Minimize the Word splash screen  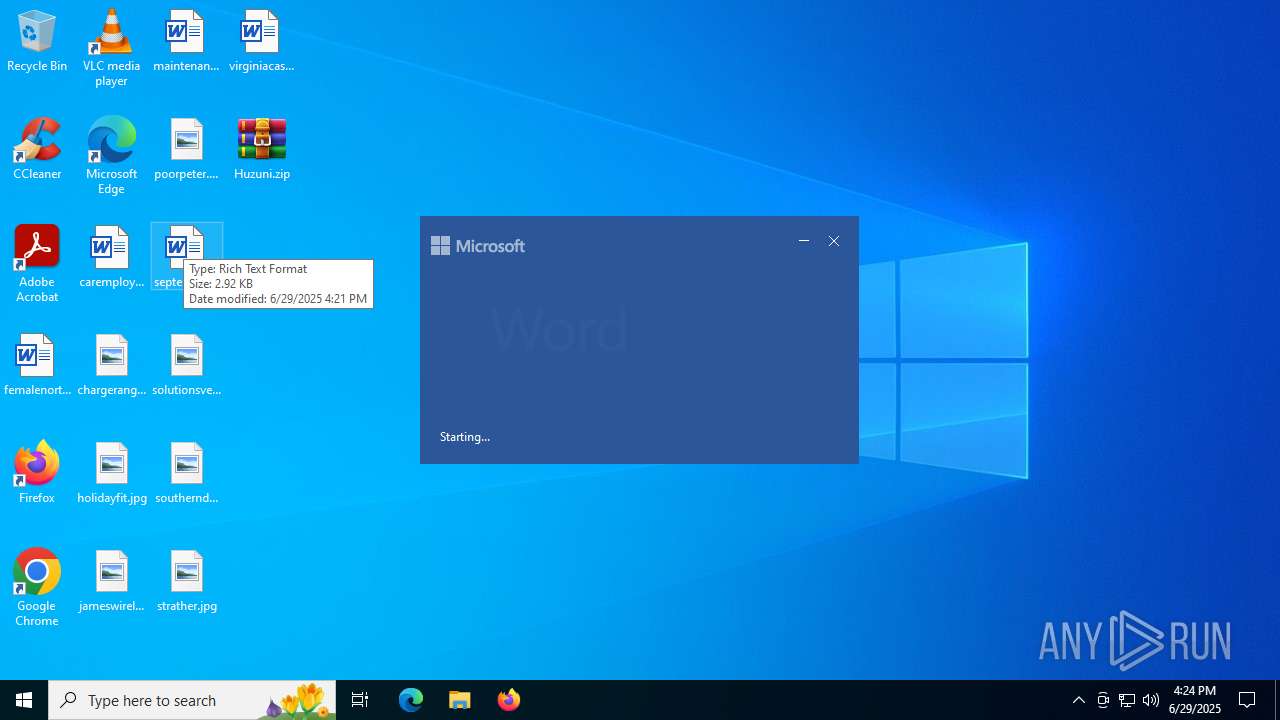point(804,241)
